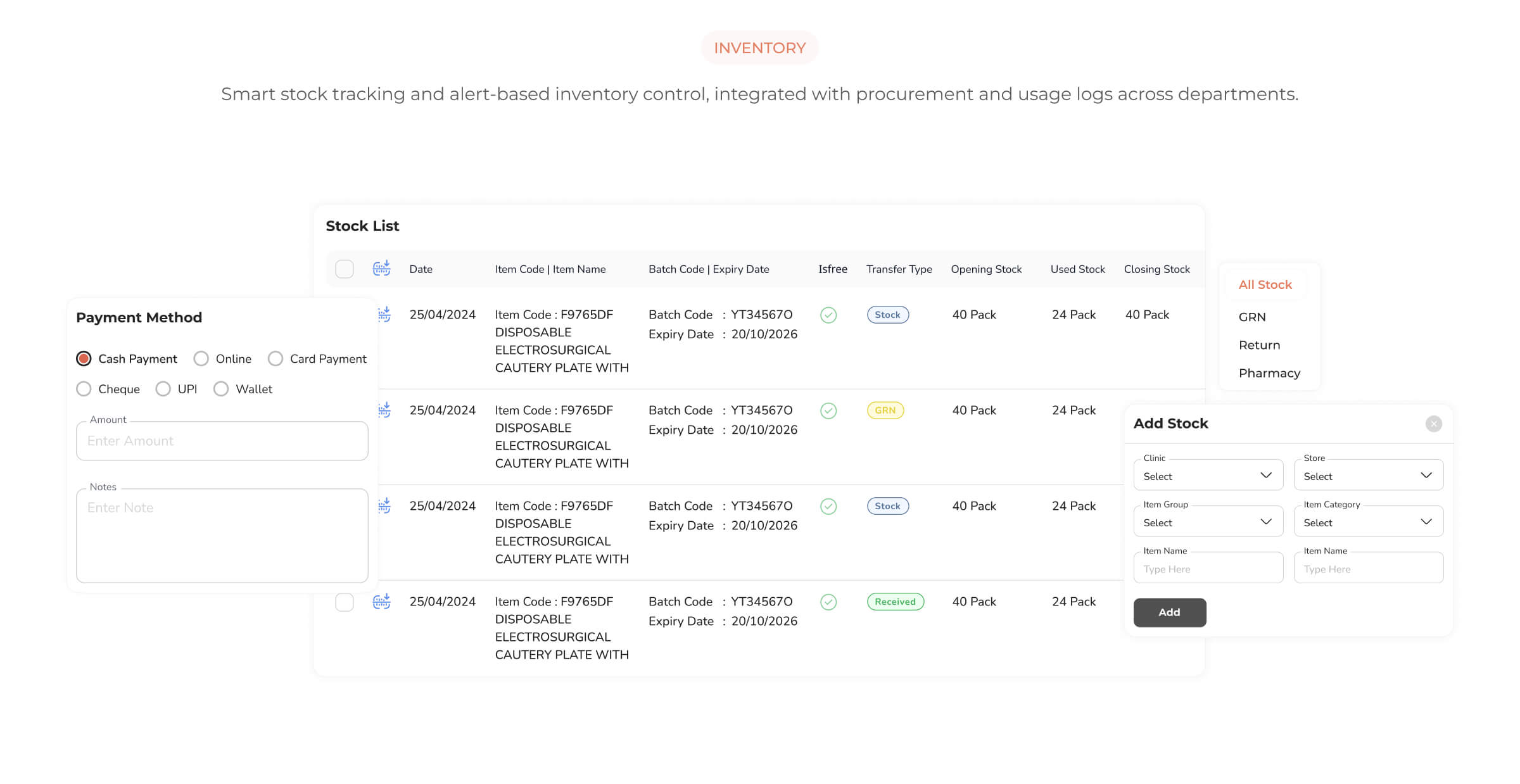Viewport: 1520px width, 784px height.
Task: Click the blue Stock badge in first row
Action: click(x=887, y=315)
